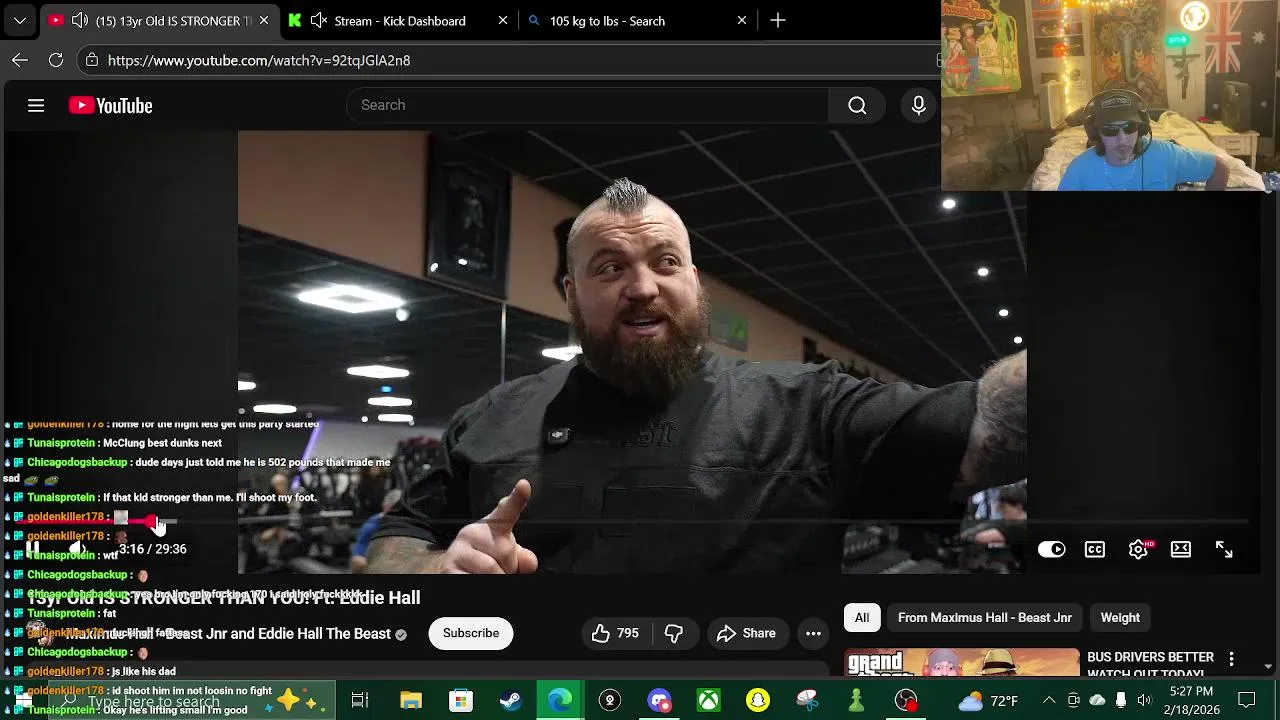The height and width of the screenshot is (720, 1280).
Task: Open File Explorer from taskbar
Action: pos(410,701)
